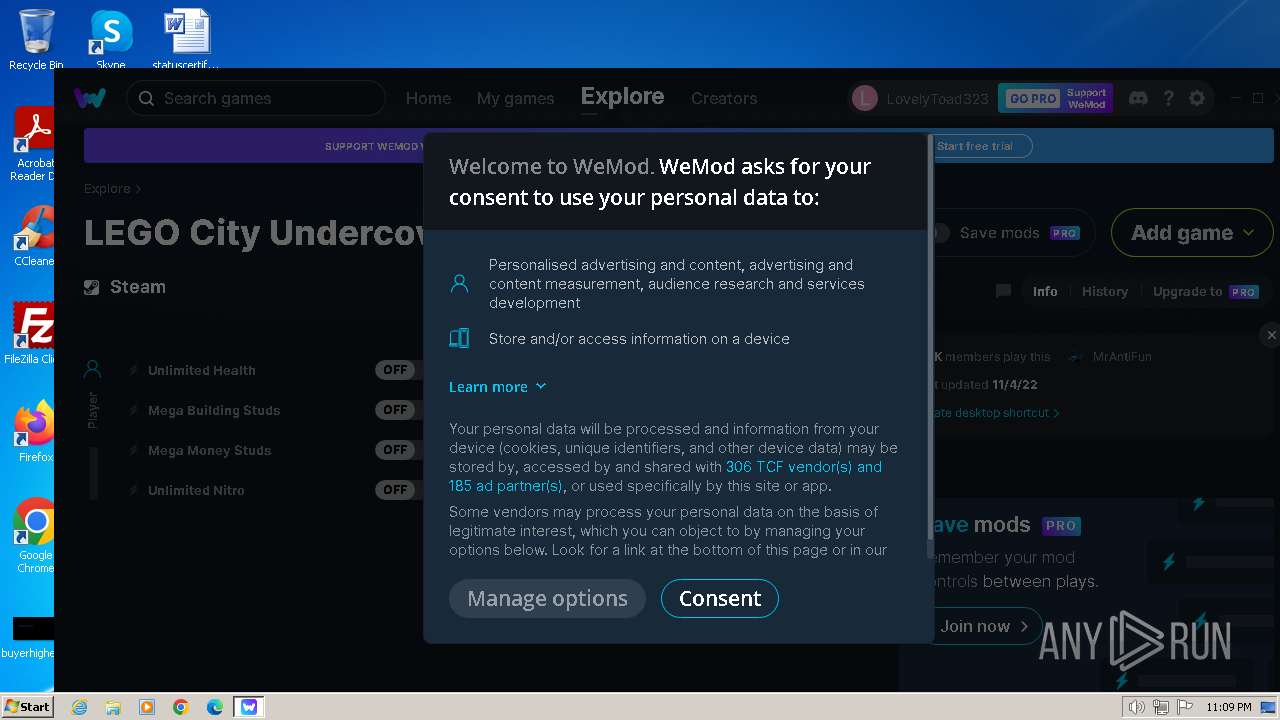This screenshot has height=720, width=1280.
Task: Click WeMod taskbar button
Action: click(x=248, y=707)
